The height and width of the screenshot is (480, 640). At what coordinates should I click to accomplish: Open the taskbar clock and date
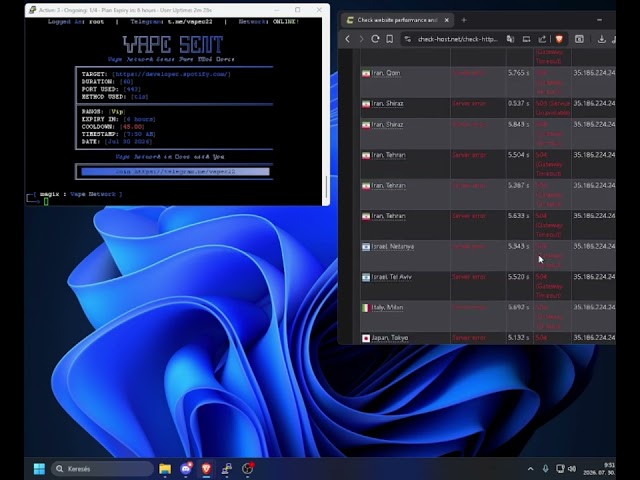599,469
